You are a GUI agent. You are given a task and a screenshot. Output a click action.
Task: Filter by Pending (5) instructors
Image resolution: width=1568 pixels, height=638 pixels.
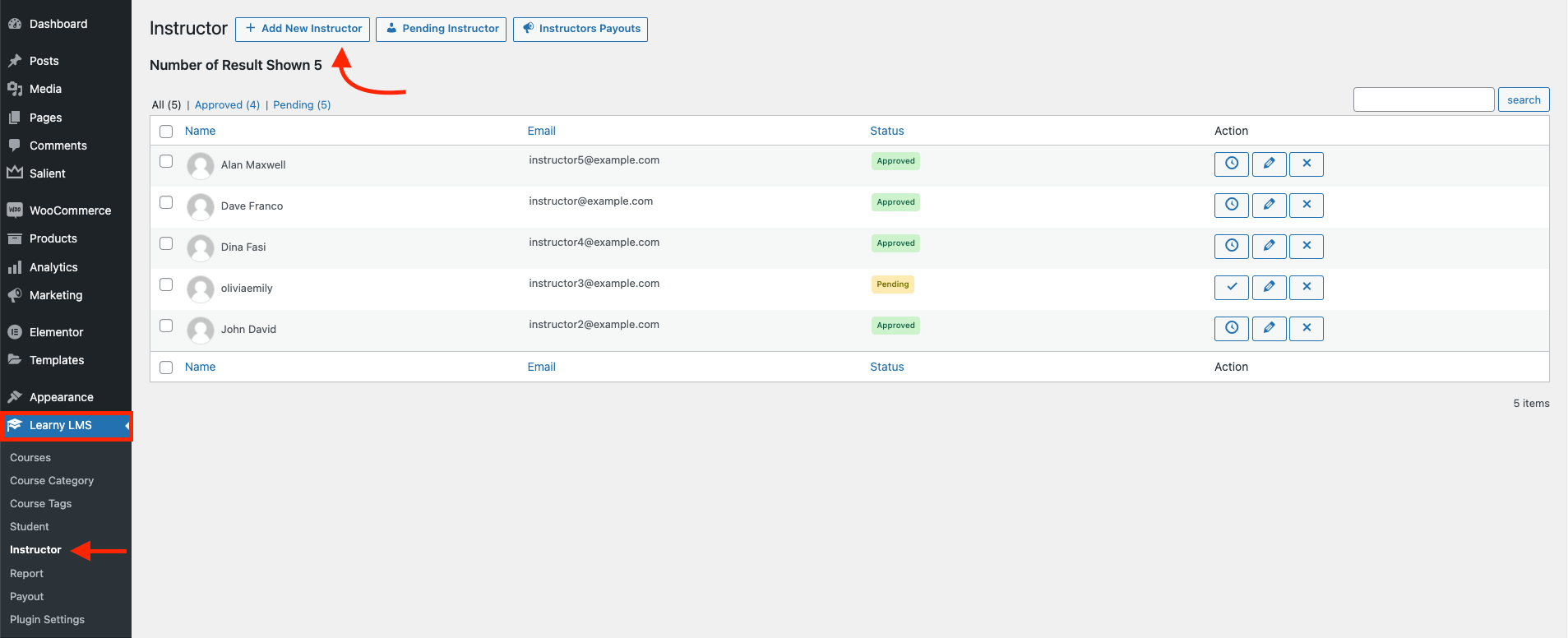click(302, 104)
